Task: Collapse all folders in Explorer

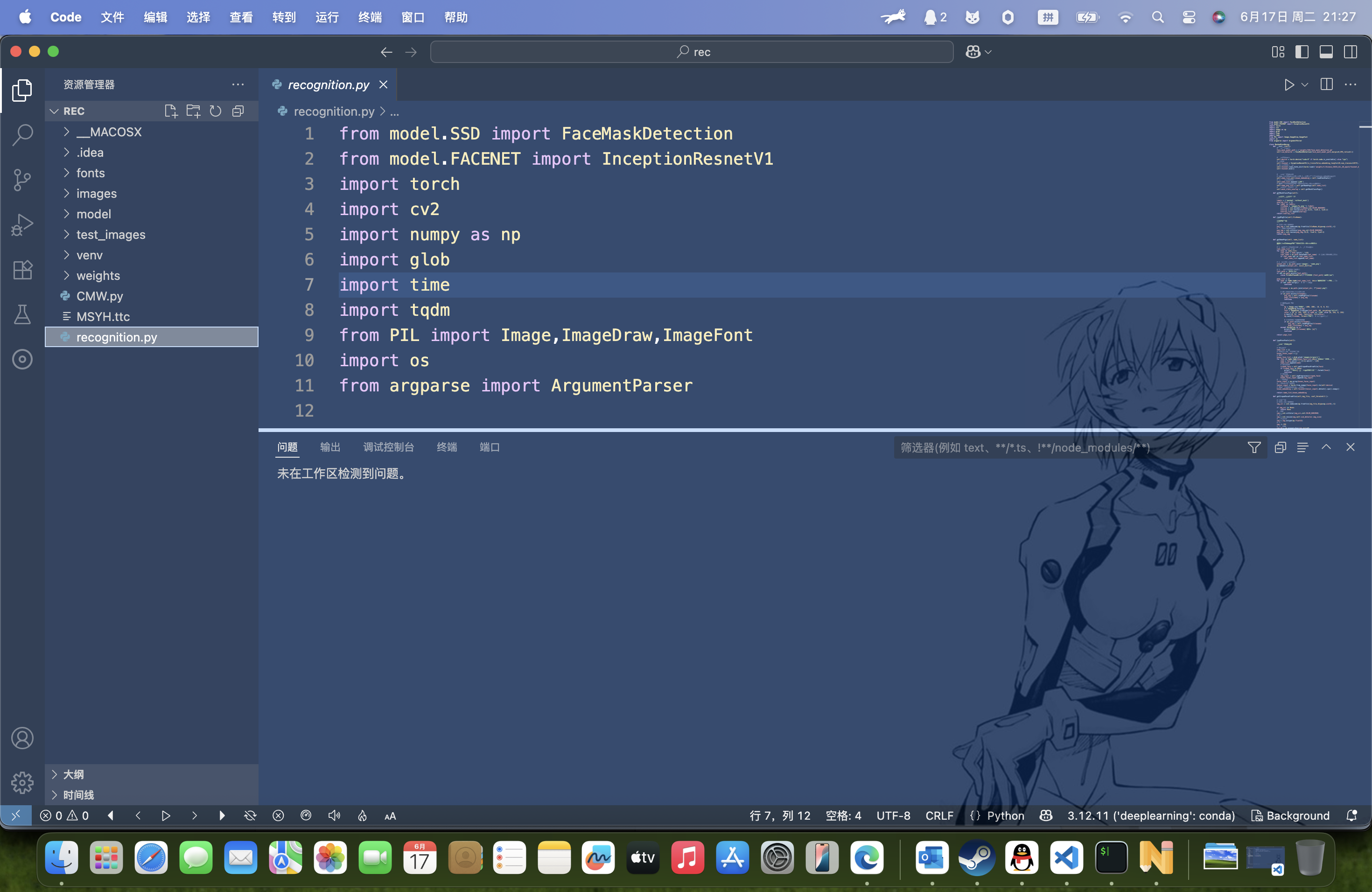Action: [x=238, y=111]
